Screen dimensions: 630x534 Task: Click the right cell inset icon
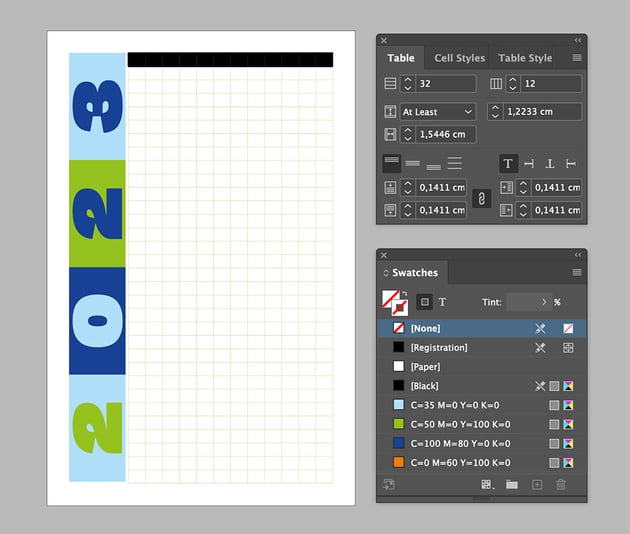(506, 210)
